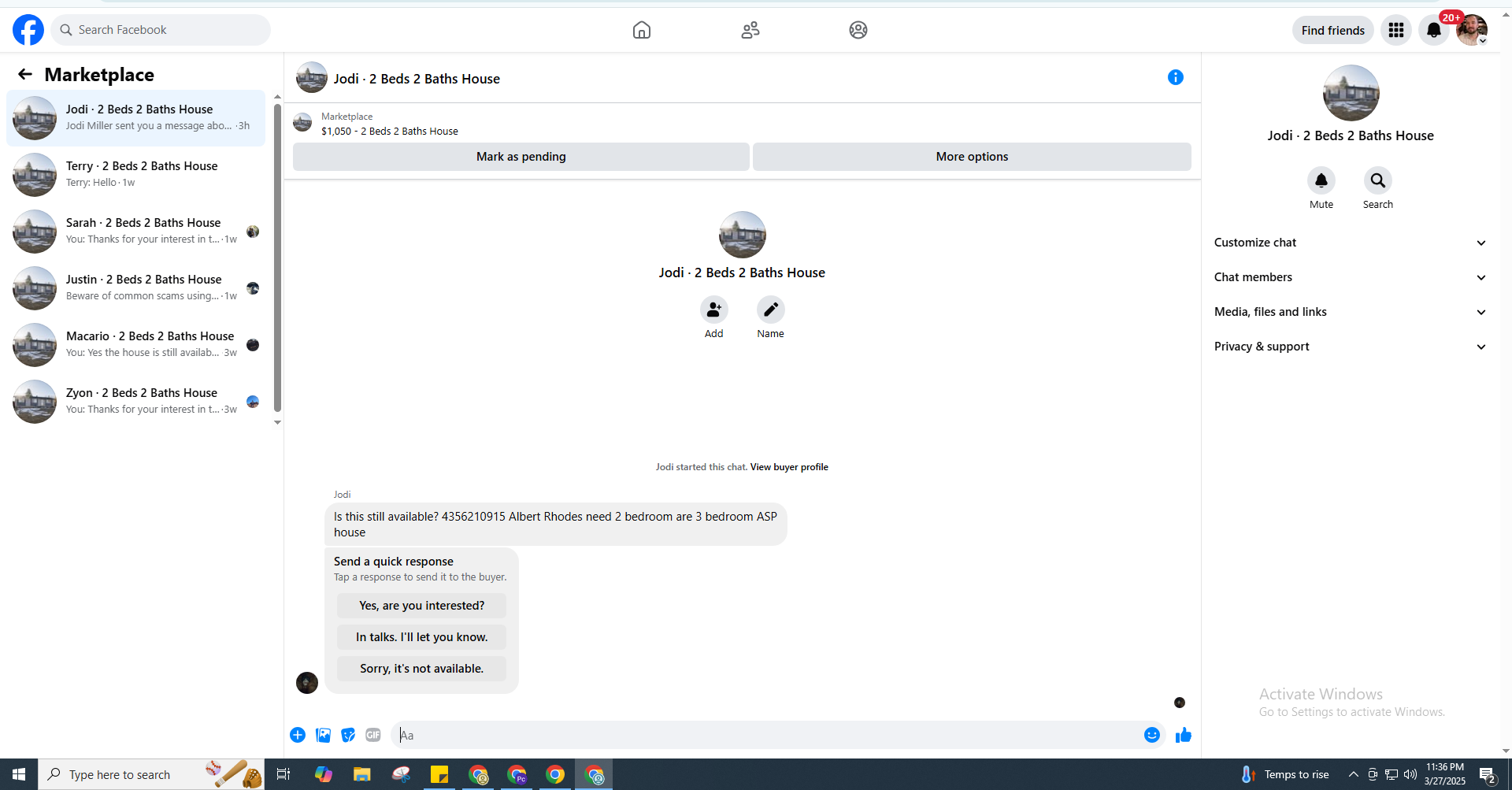
Task: Open Zyon conversation in the list
Action: [x=136, y=402]
